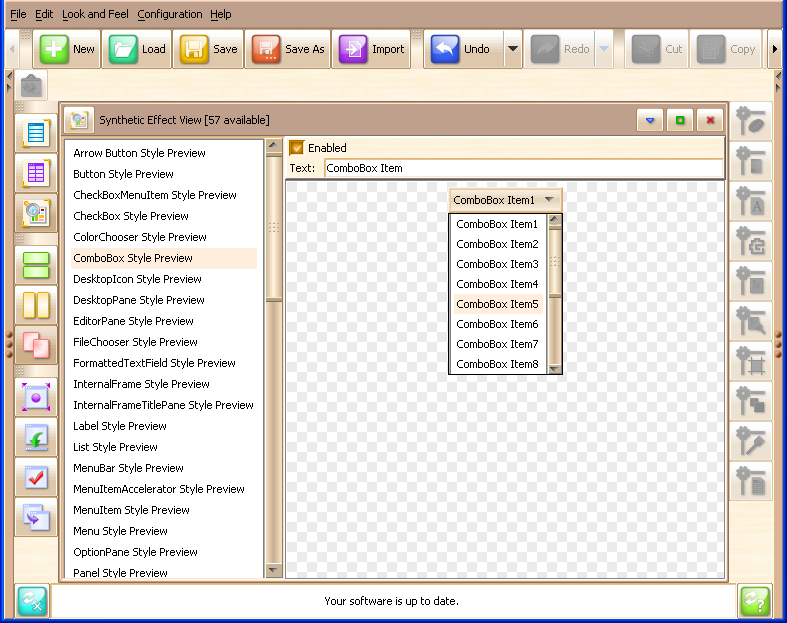Viewport: 787px width, 623px height.
Task: Maximize the Synthetic Effect View panel with green button
Action: (x=680, y=120)
